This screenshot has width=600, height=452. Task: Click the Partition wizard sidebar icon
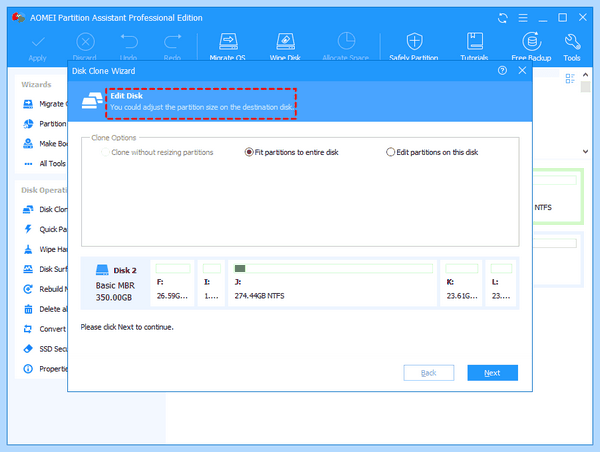(x=28, y=124)
